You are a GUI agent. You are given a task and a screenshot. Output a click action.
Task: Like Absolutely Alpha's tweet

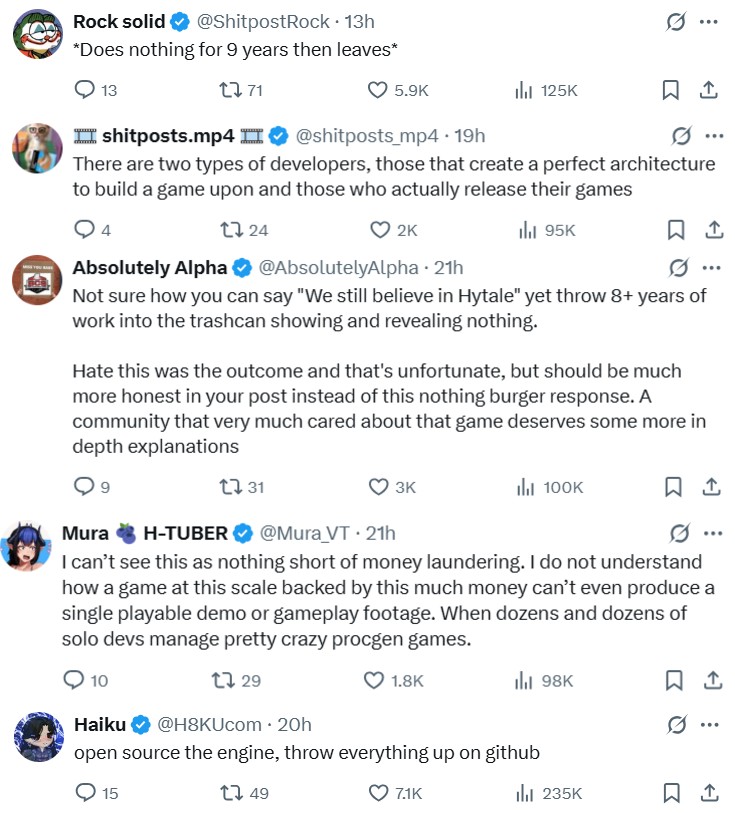pyautogui.click(x=379, y=487)
